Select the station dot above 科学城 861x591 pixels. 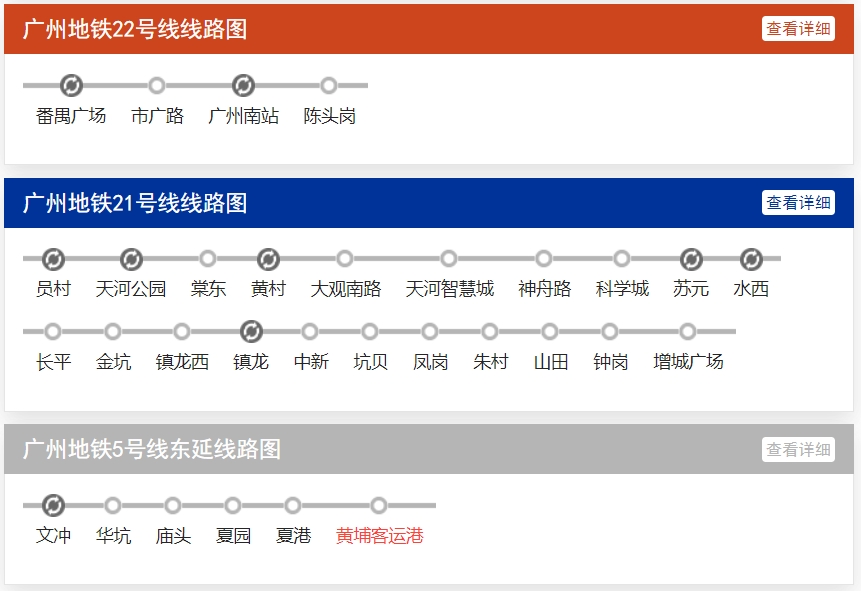[x=622, y=260]
